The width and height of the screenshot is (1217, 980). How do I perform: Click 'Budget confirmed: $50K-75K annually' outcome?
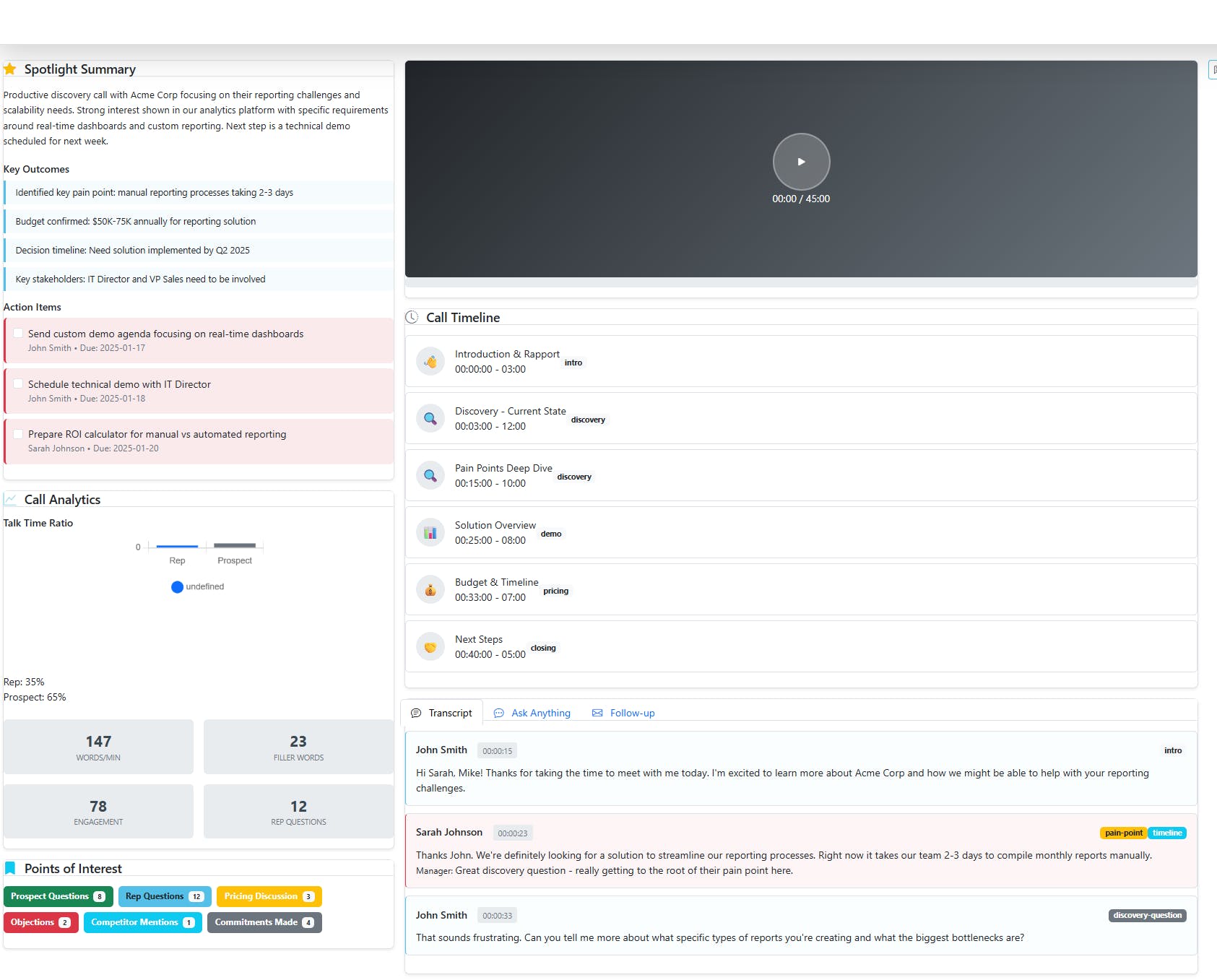[199, 221]
